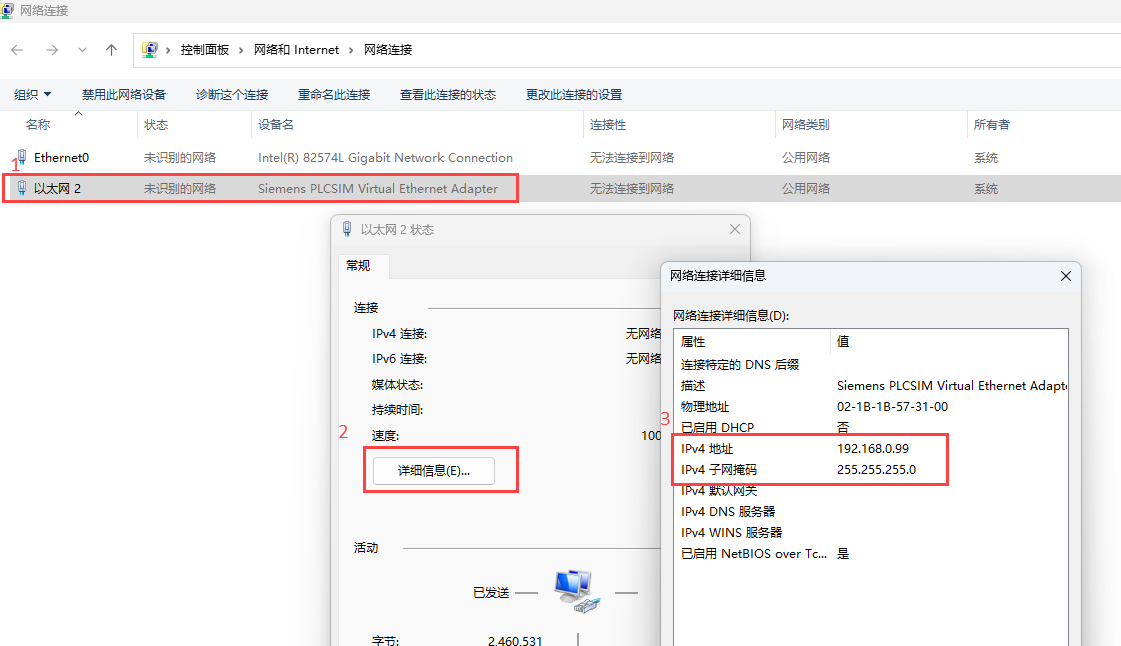Image resolution: width=1121 pixels, height=646 pixels.
Task: Click the control panel icon in address bar
Action: pyautogui.click(x=150, y=50)
